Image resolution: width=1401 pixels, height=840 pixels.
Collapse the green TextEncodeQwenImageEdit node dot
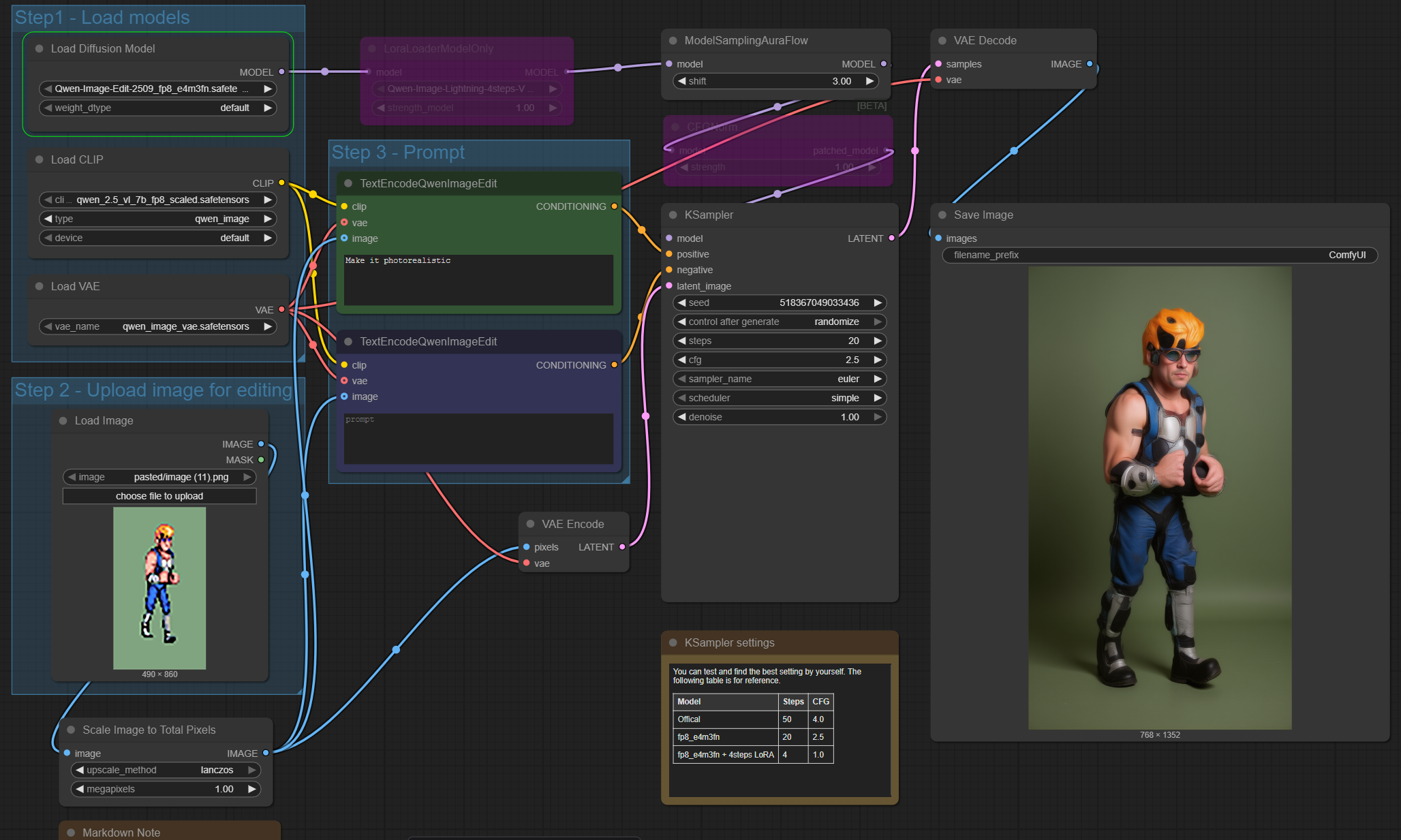tap(348, 184)
